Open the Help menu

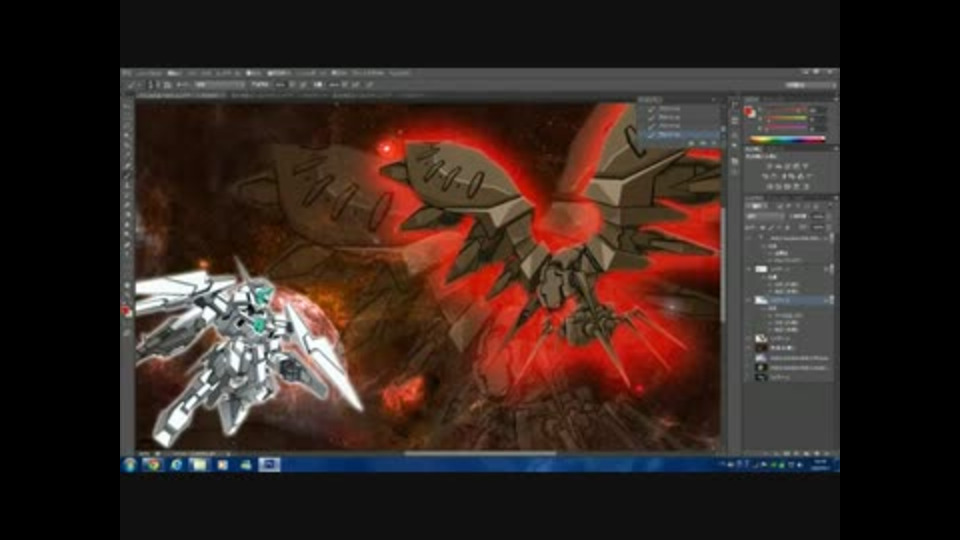(x=400, y=73)
